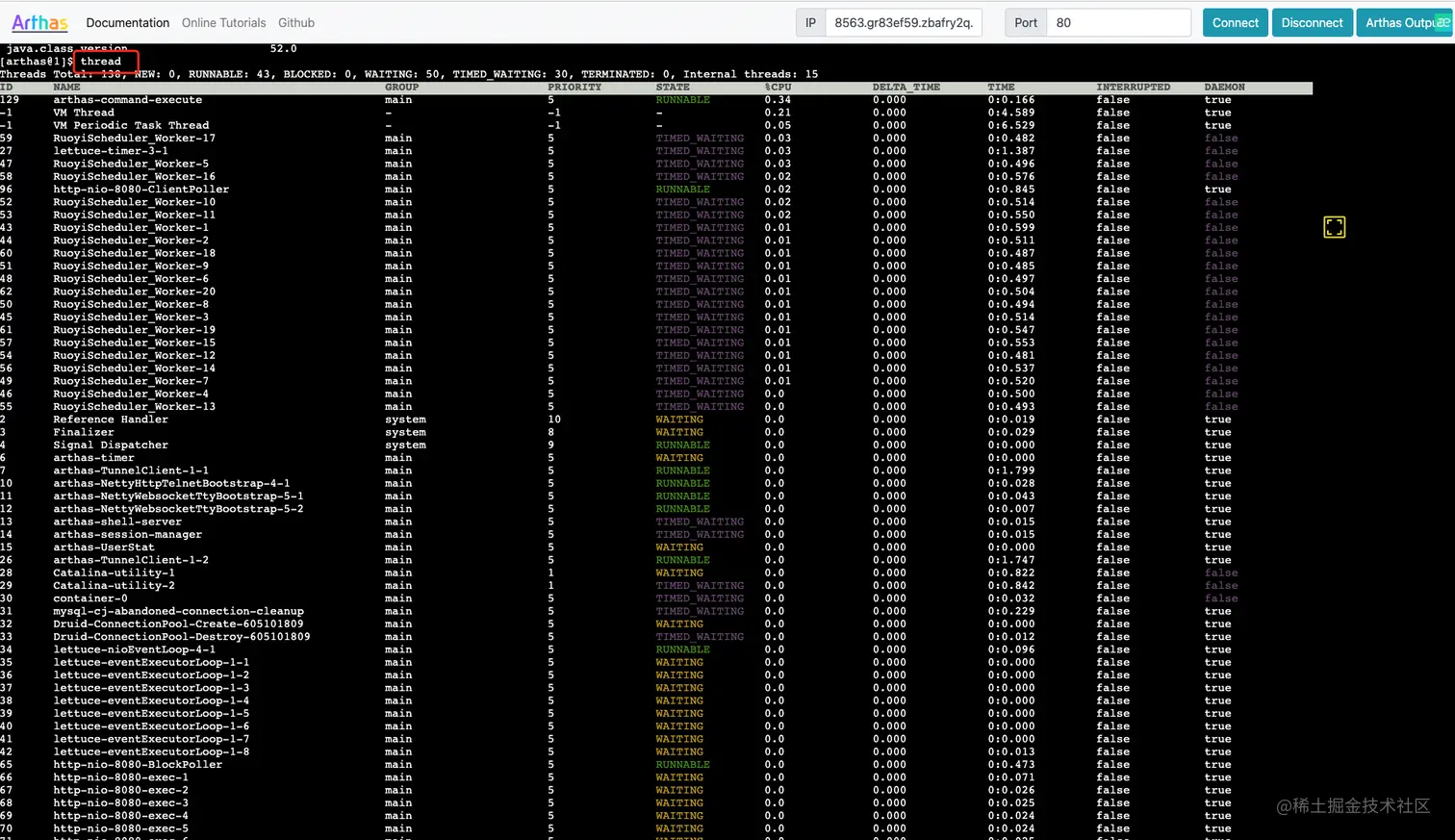Open the Online Tutorials link
1455x840 pixels.
(x=223, y=23)
